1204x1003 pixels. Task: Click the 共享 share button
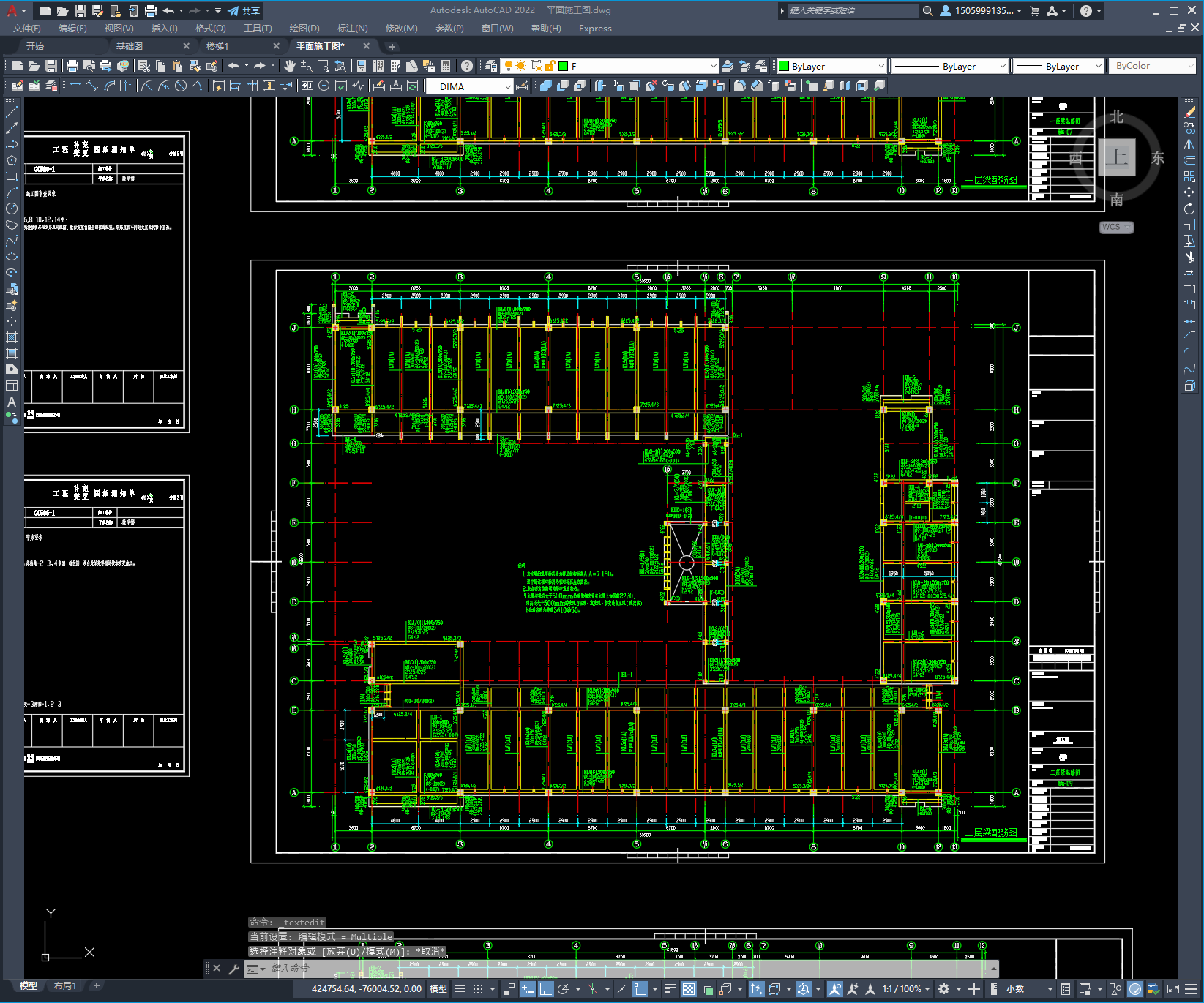(x=244, y=11)
